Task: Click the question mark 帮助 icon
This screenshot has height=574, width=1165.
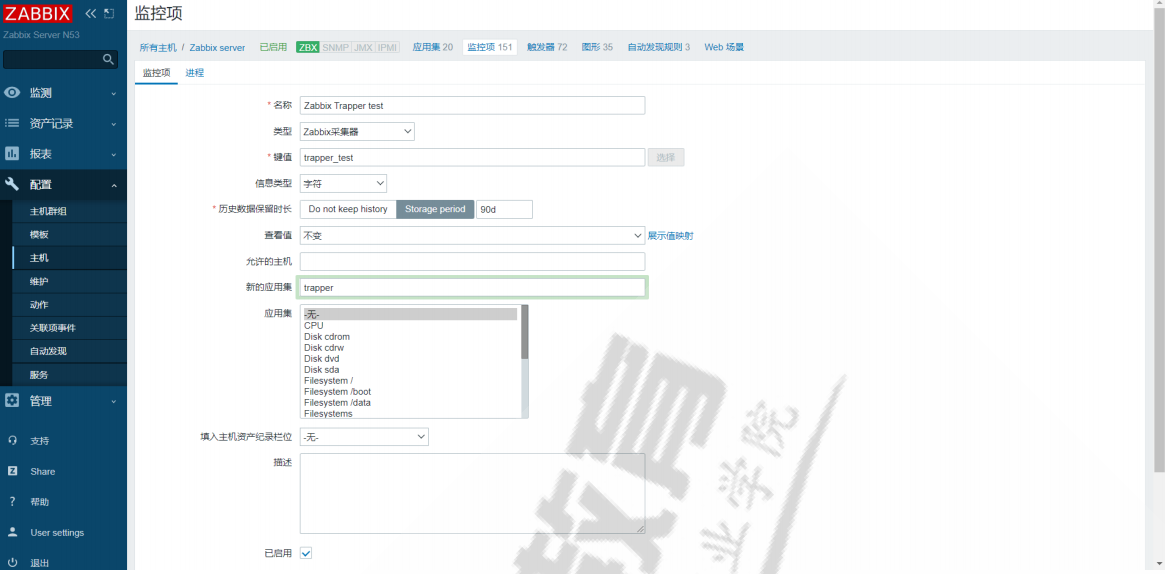Action: click(12, 501)
